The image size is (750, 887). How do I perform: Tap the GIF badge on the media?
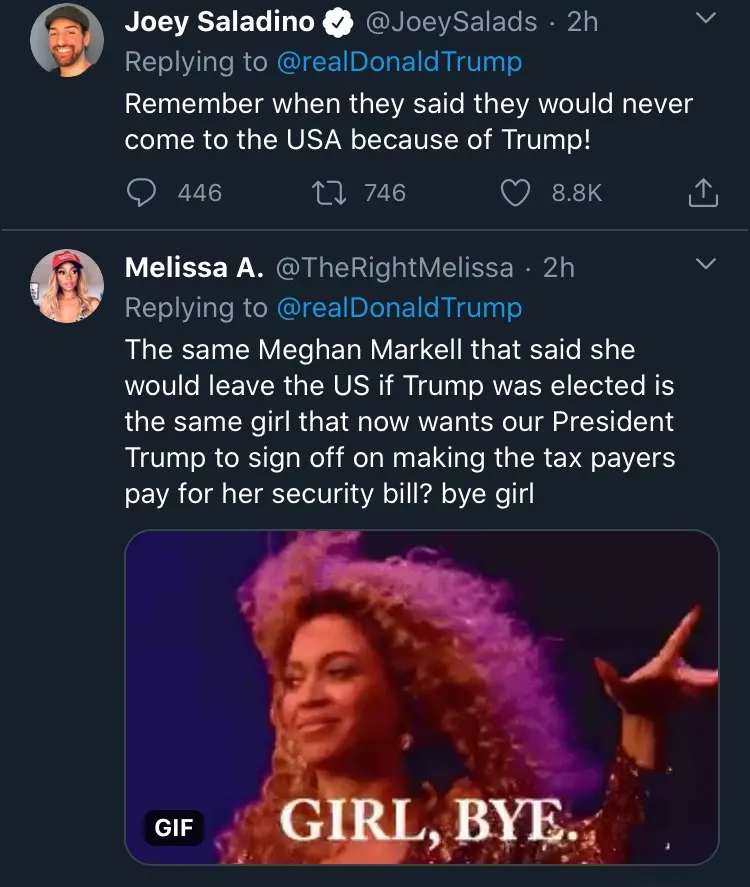click(x=173, y=828)
